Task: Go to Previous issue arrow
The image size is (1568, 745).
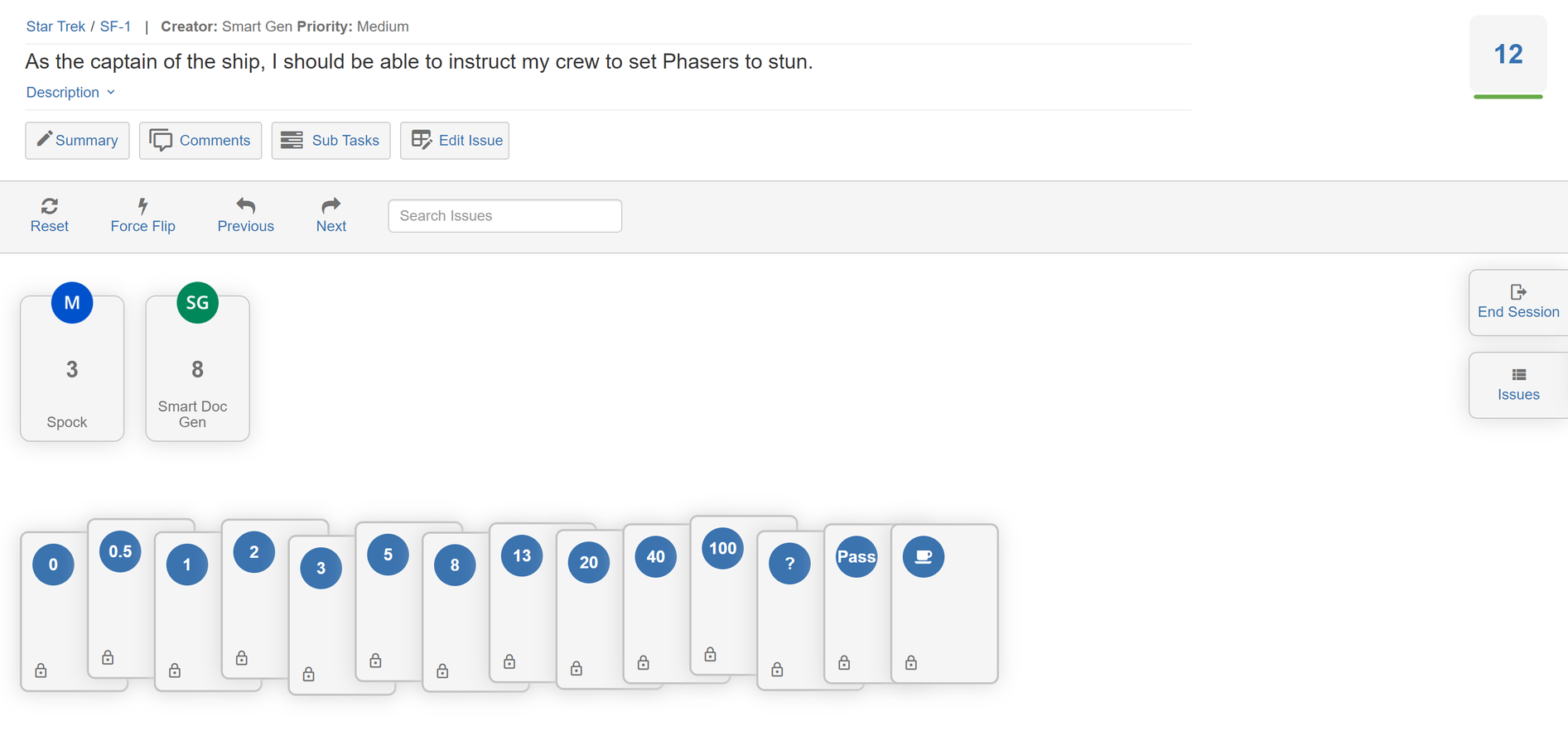Action: [245, 205]
